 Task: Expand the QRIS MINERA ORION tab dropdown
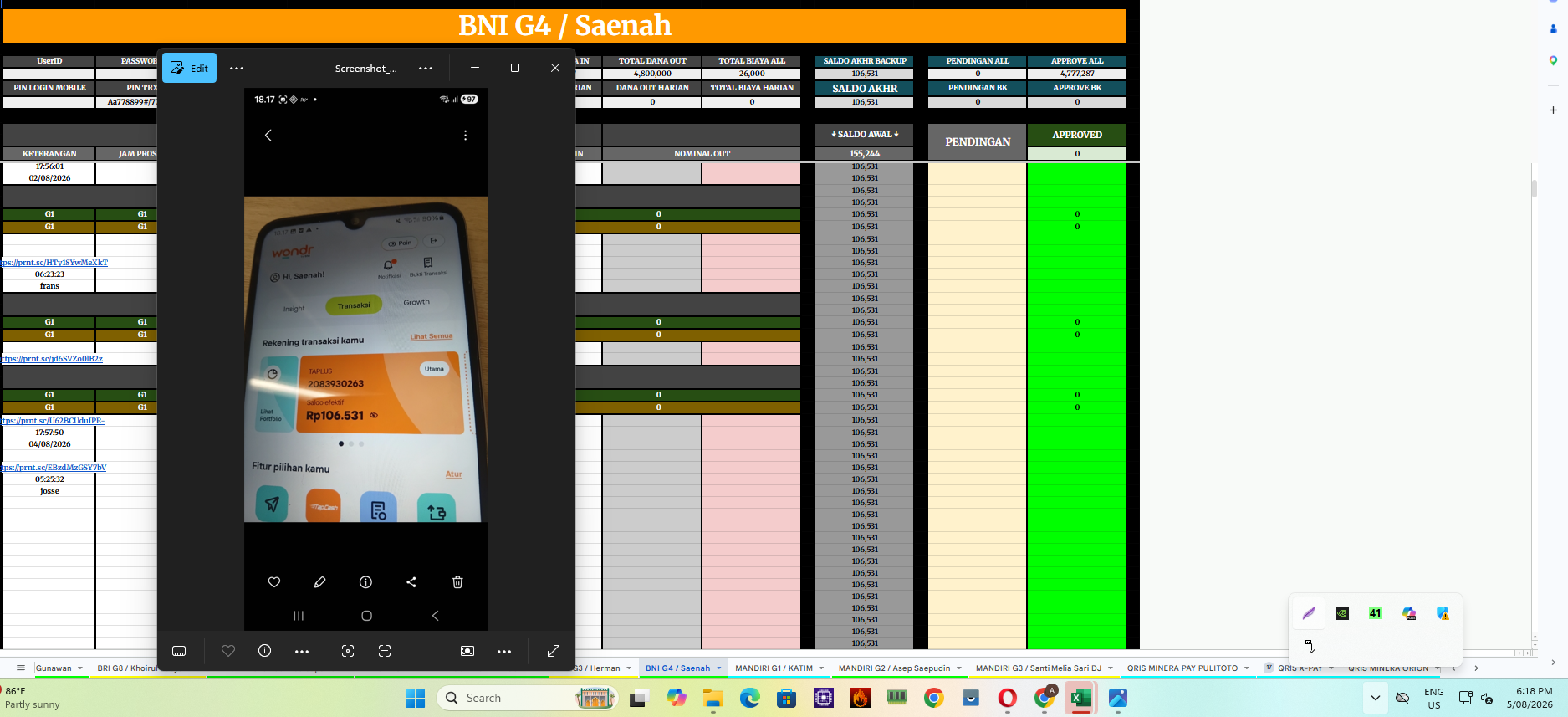[1438, 668]
